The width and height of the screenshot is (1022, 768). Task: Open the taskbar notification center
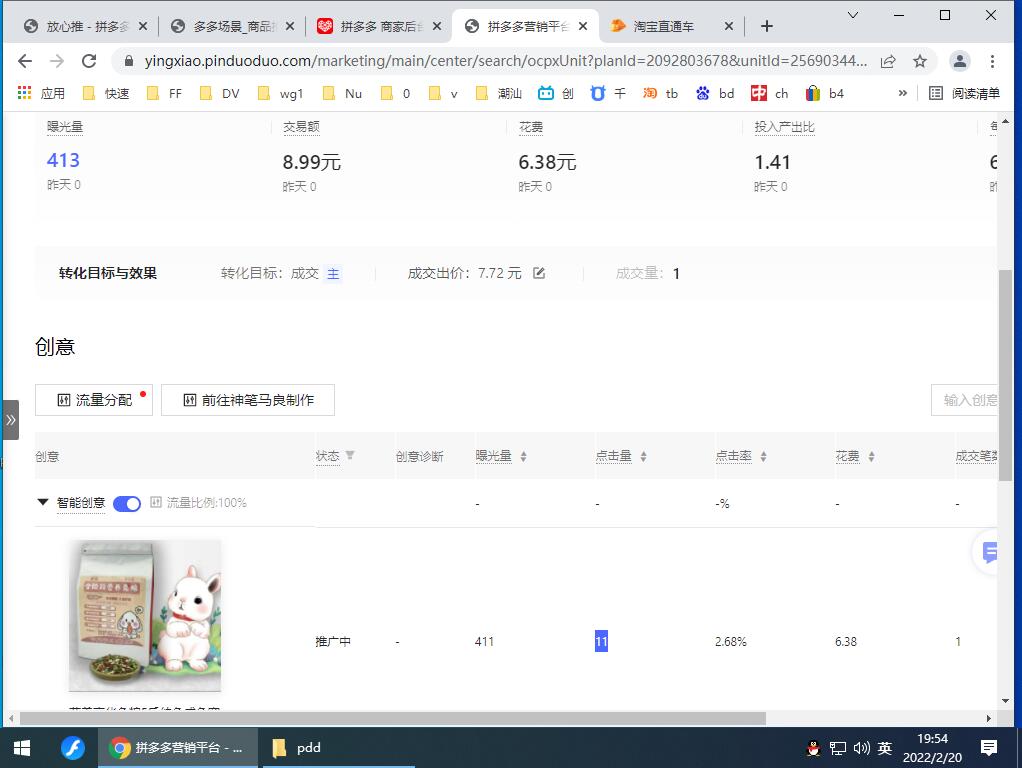click(989, 748)
